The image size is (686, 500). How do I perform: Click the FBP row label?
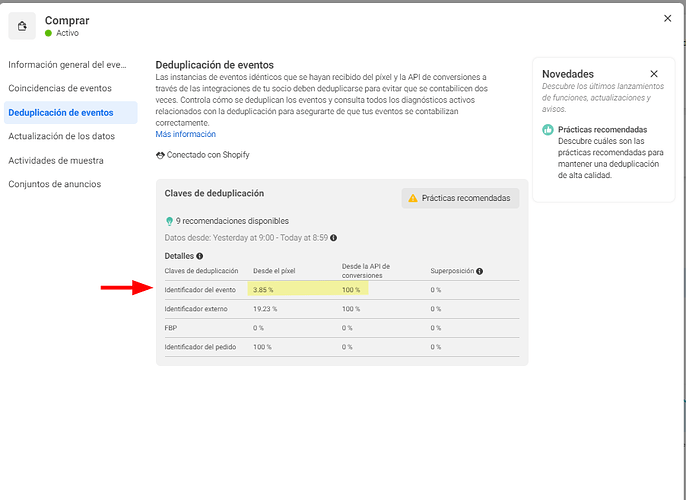click(171, 328)
